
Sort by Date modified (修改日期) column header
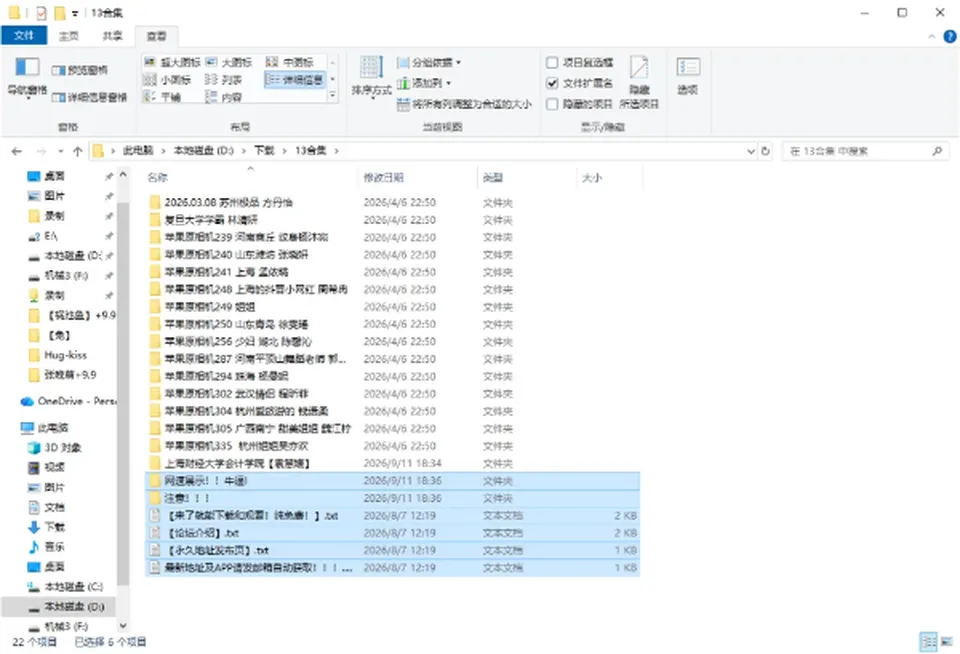pos(416,178)
